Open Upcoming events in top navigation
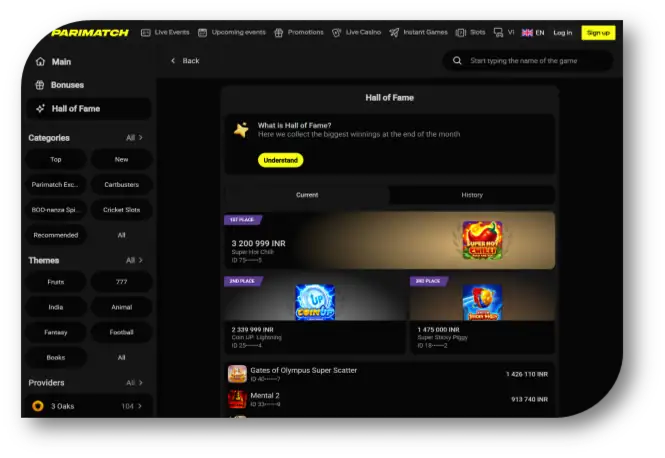This screenshot has height=458, width=665. click(x=232, y=32)
